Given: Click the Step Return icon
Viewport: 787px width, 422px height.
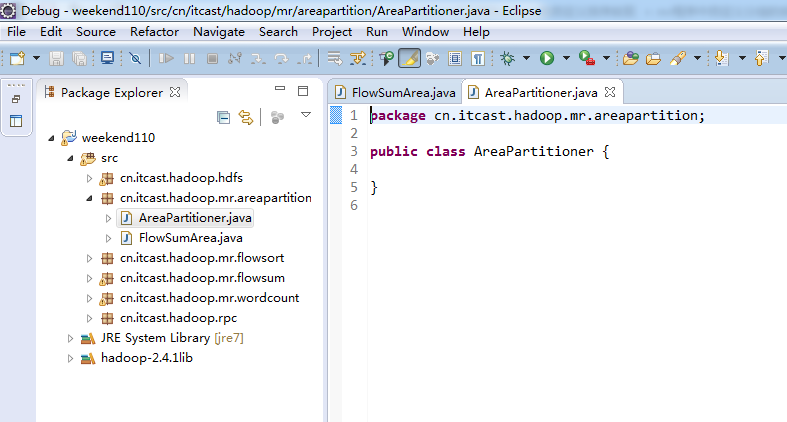Looking at the screenshot, I should tap(304, 59).
